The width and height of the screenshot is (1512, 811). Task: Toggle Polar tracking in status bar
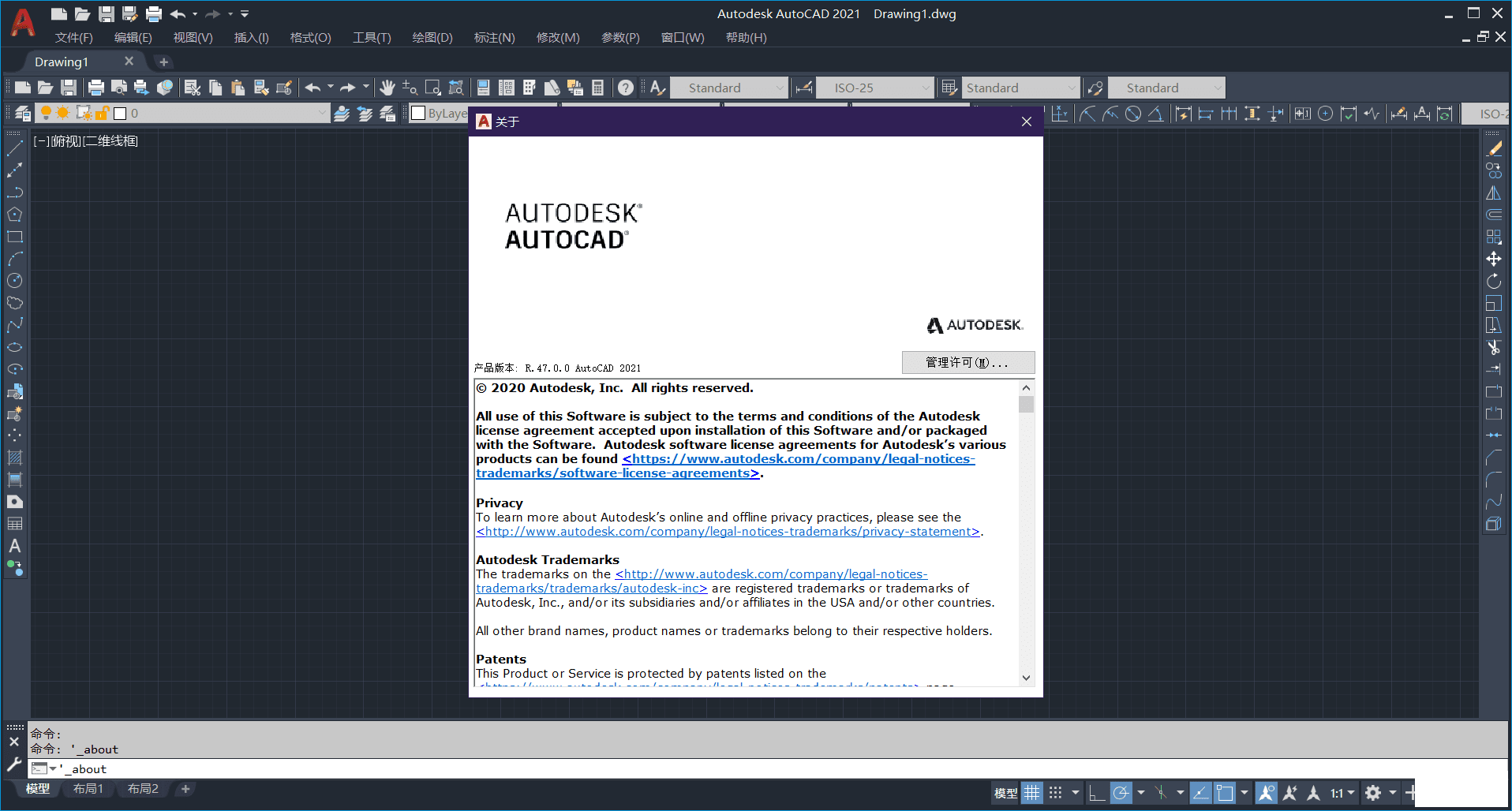tap(1121, 793)
